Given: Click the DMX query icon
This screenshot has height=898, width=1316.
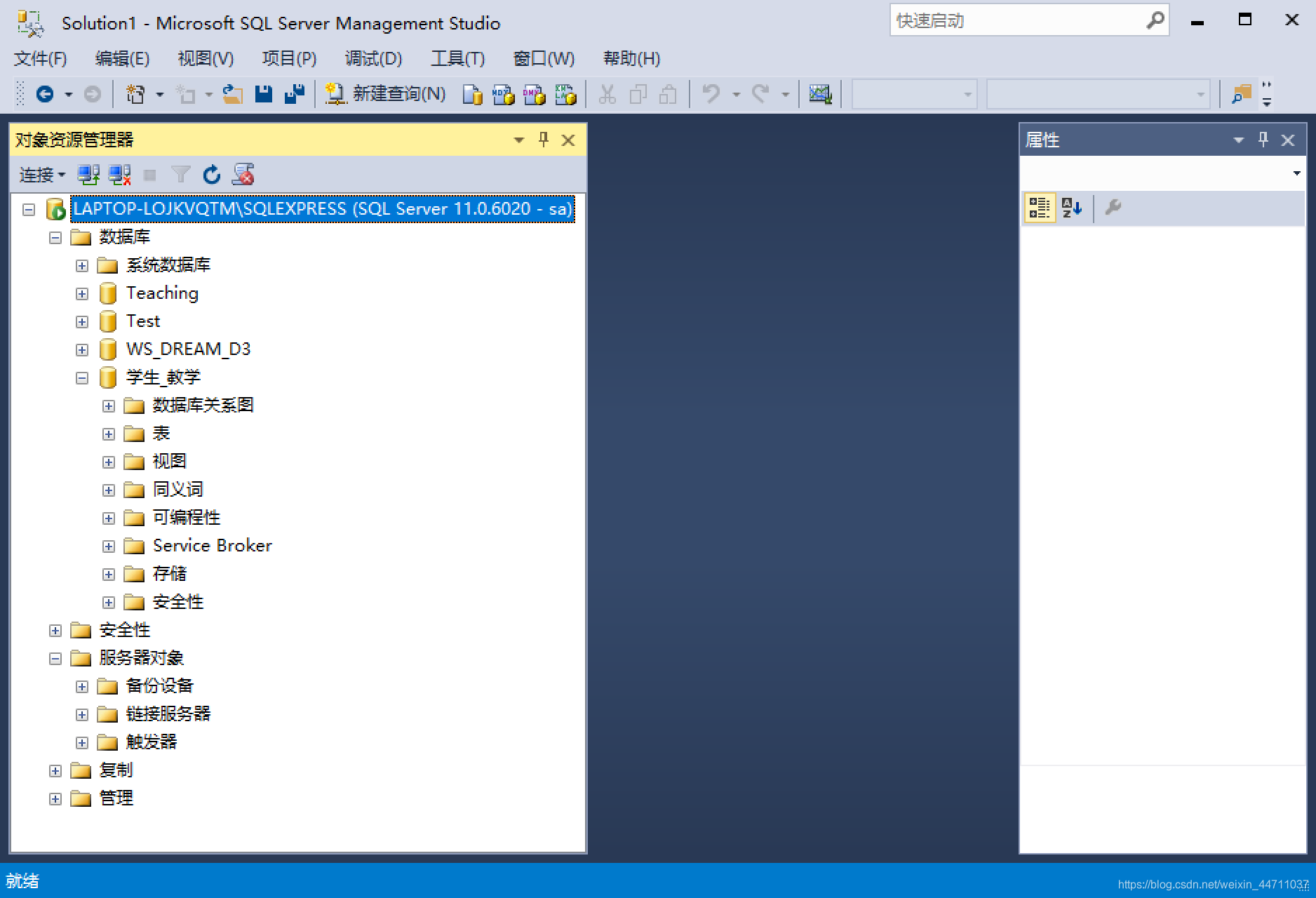Looking at the screenshot, I should pyautogui.click(x=535, y=94).
